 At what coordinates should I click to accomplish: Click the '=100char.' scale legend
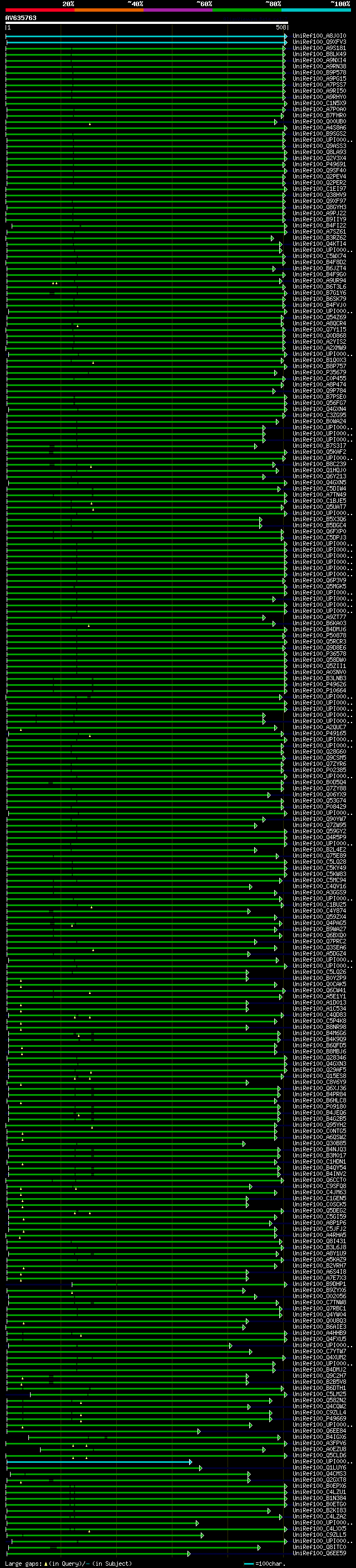coord(265,1564)
